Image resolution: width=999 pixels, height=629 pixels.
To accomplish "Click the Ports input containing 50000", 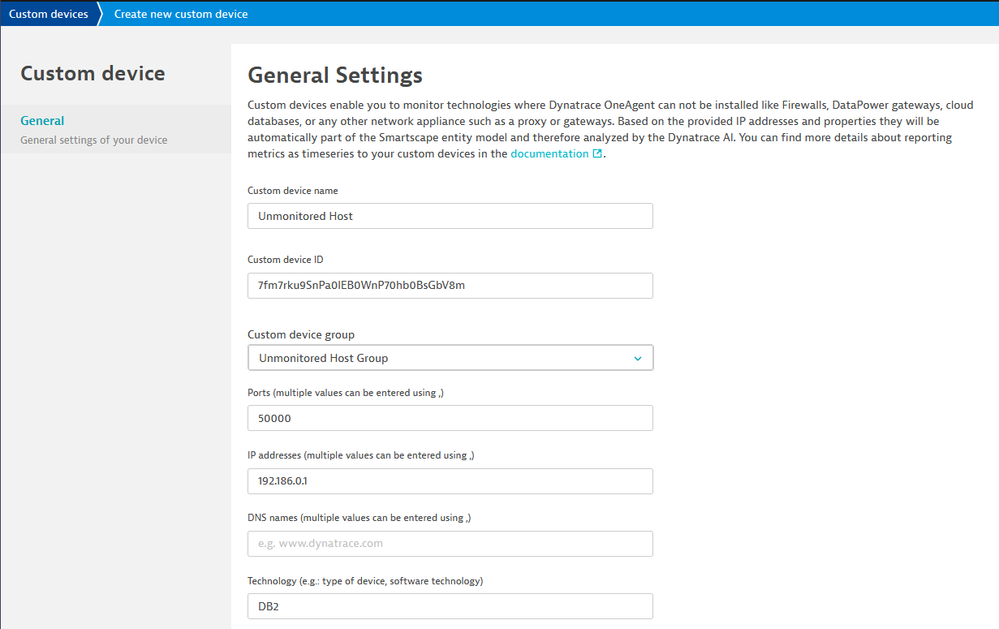I will 449,418.
